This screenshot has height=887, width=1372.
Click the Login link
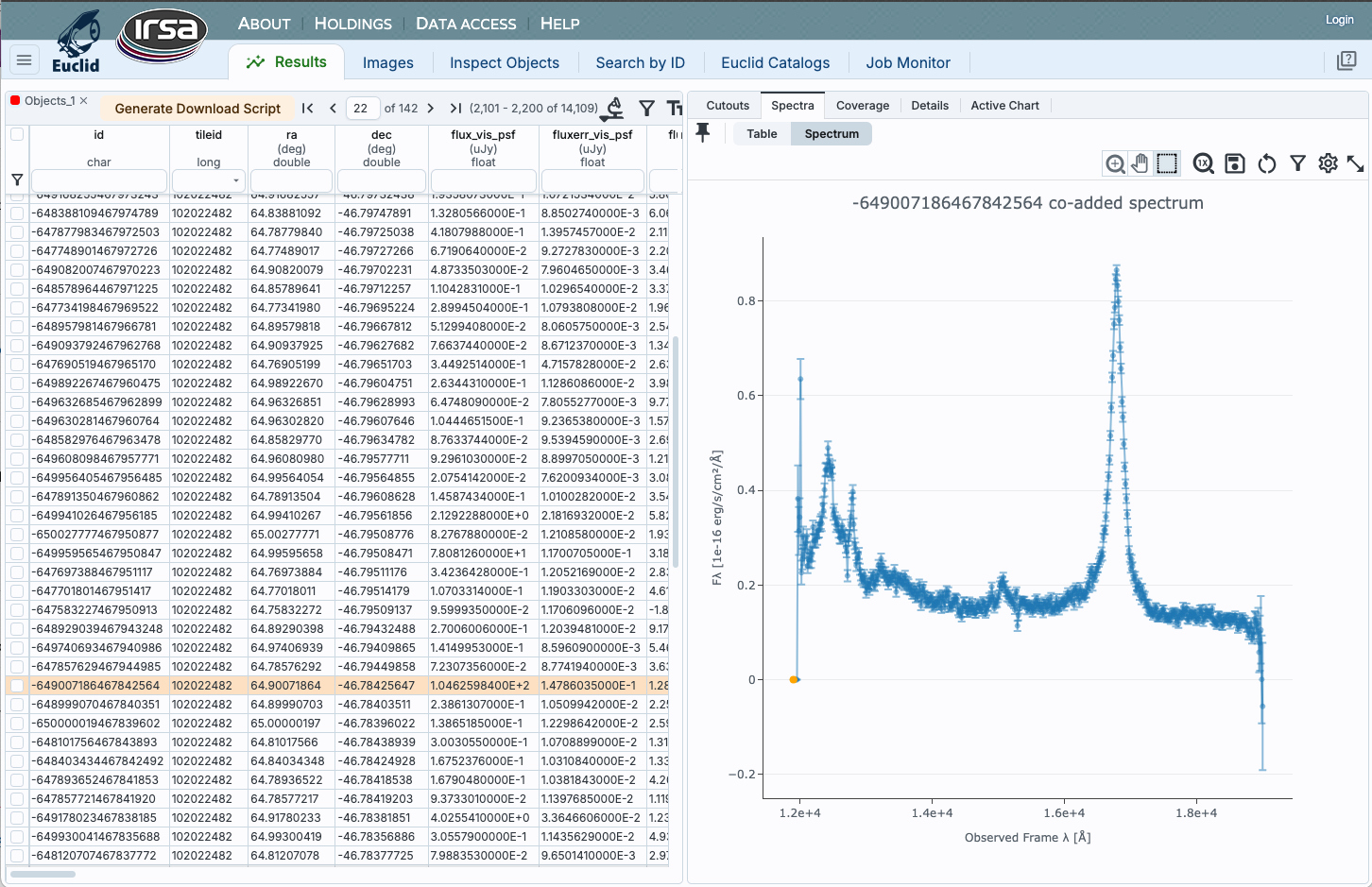[x=1339, y=20]
